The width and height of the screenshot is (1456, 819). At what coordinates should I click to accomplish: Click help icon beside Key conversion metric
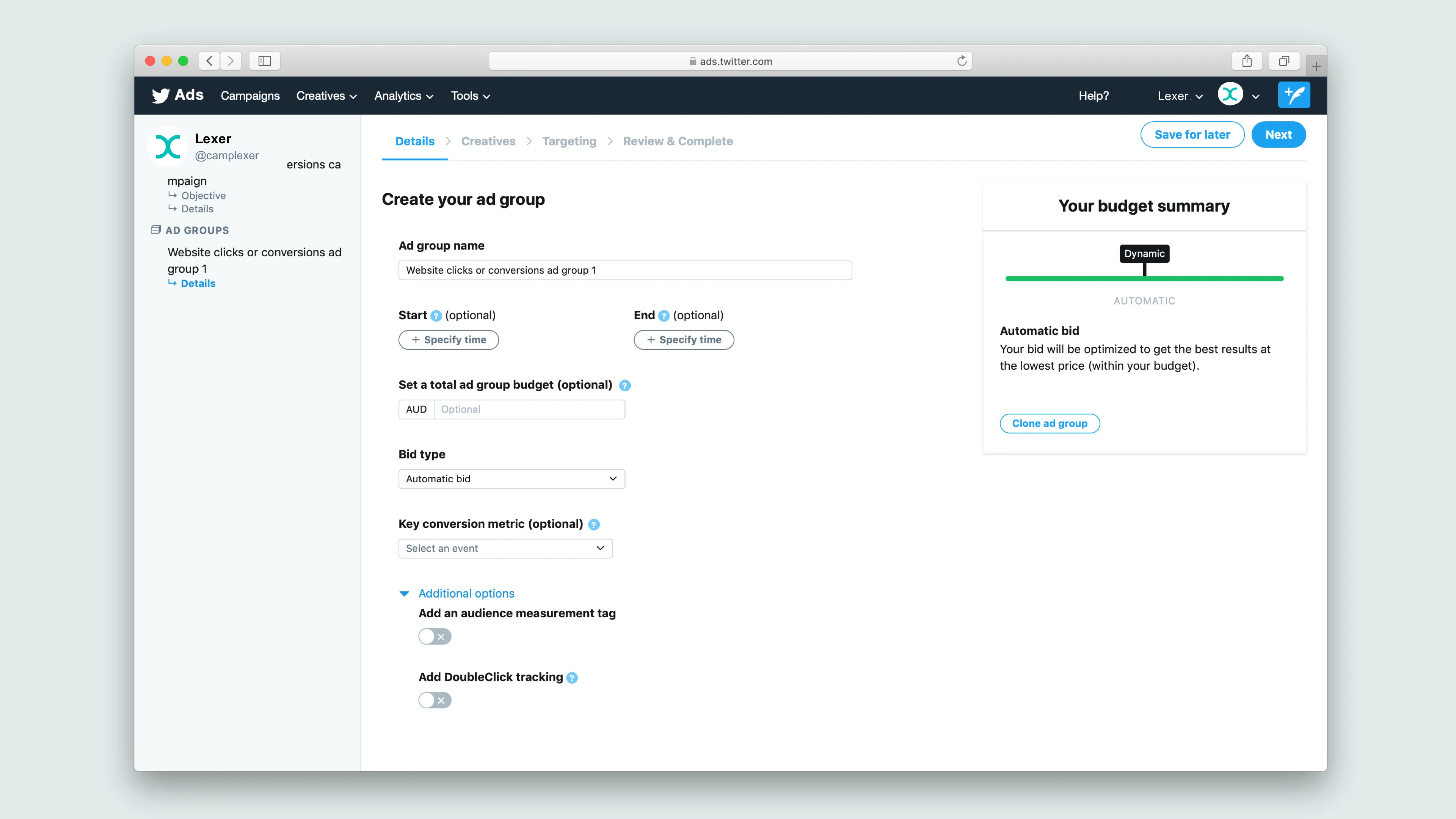pos(593,524)
